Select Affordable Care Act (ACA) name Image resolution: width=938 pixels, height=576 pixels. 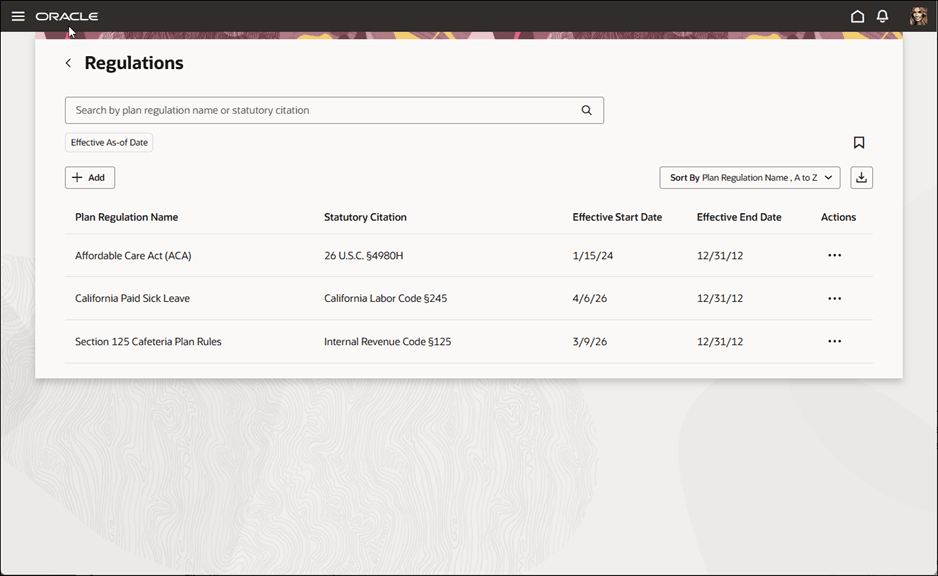coord(133,255)
